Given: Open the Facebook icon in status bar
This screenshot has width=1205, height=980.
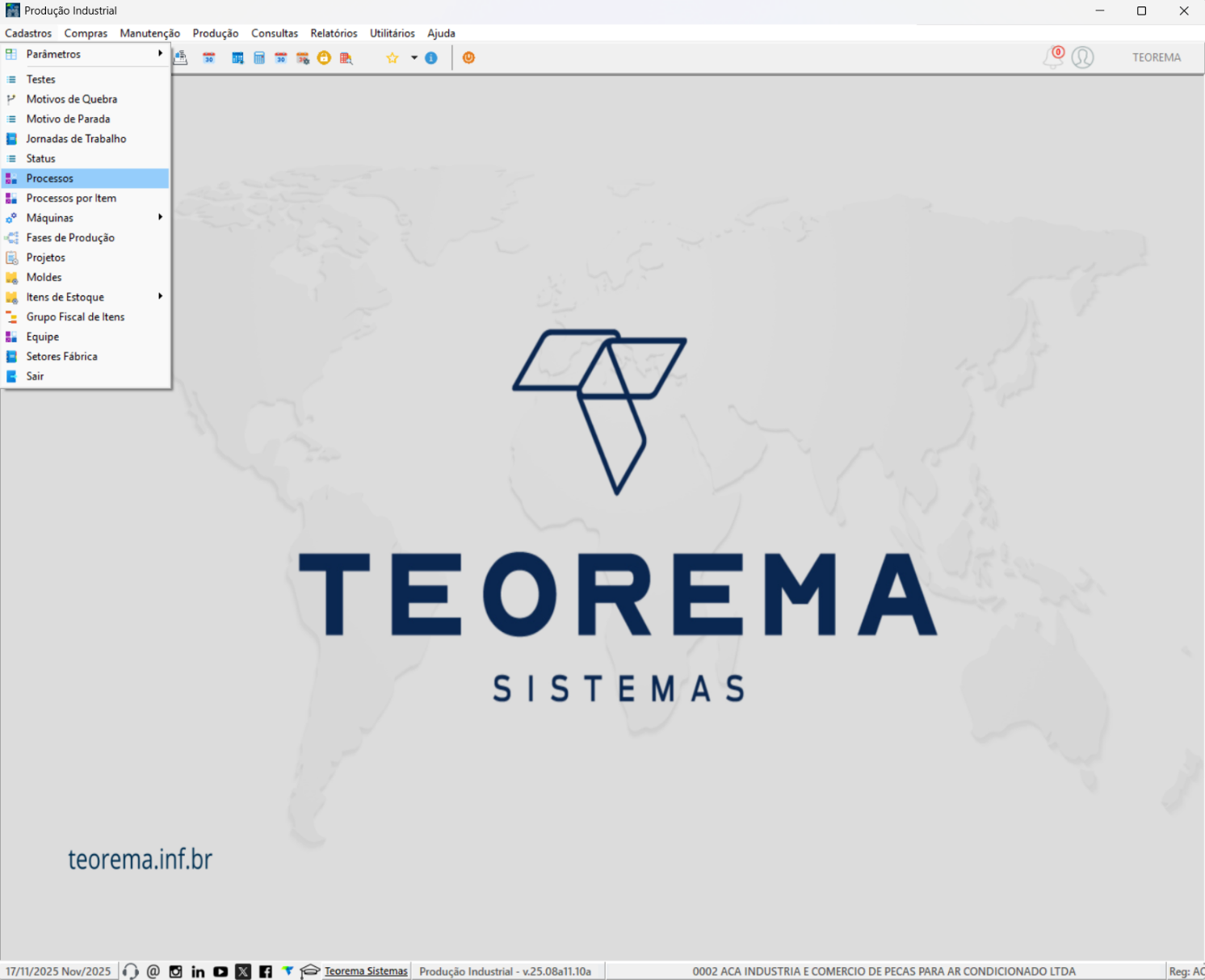Looking at the screenshot, I should click(266, 971).
